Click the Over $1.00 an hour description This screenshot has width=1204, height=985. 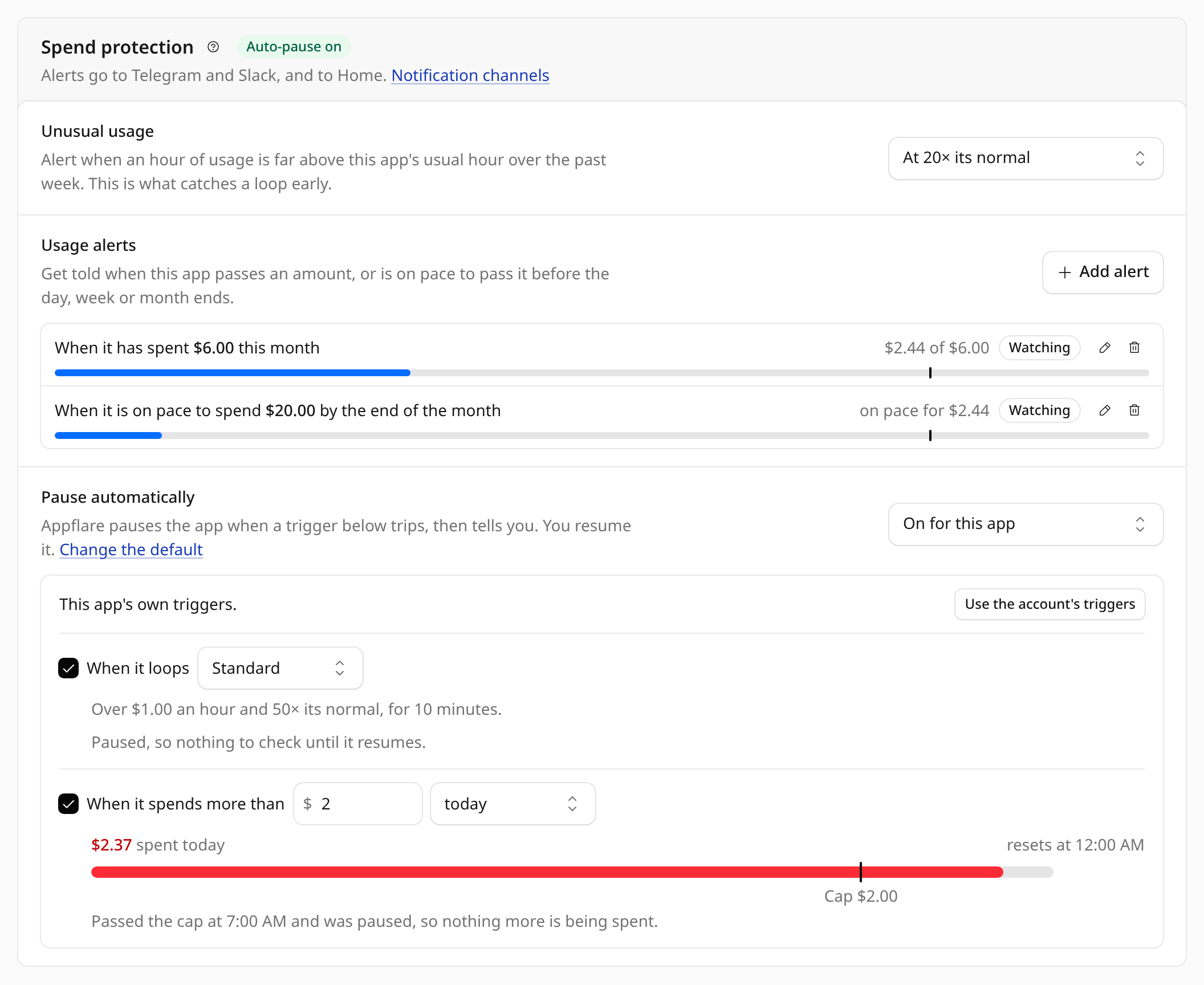[x=296, y=709]
